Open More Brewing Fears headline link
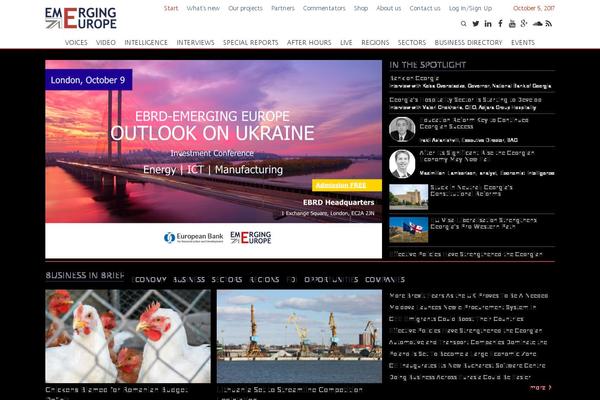 pyautogui.click(x=469, y=296)
